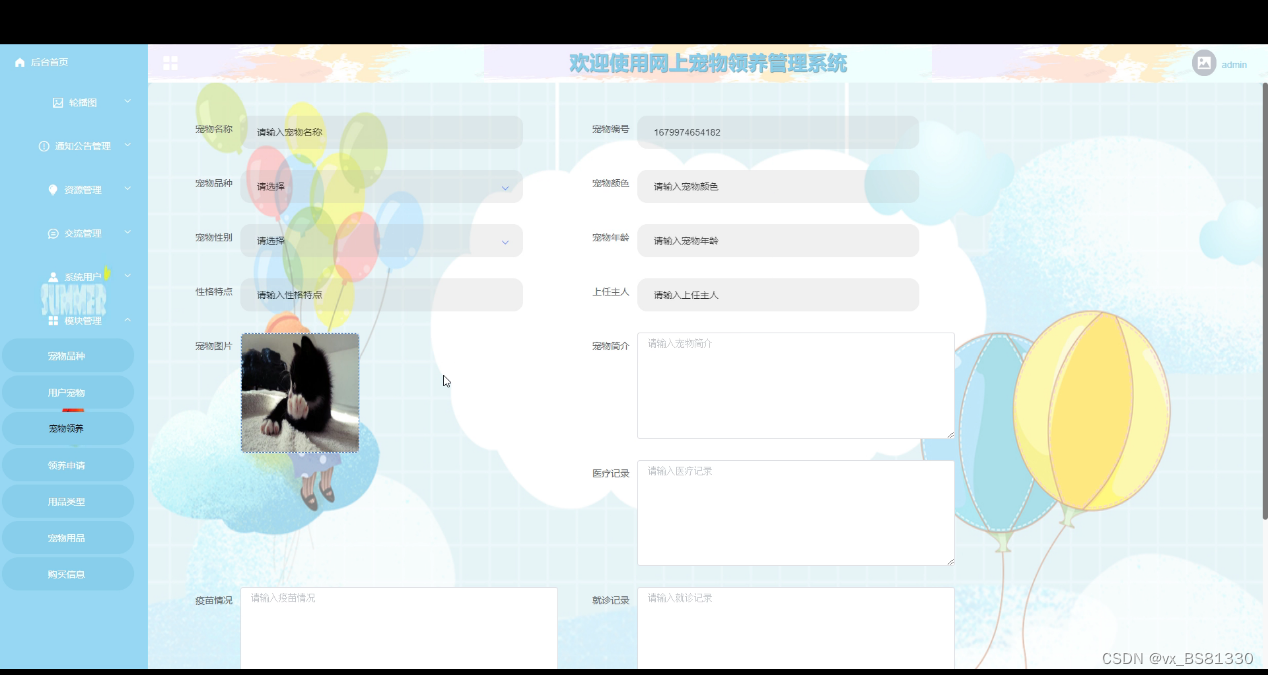Click the page vertical scrollbar
The width and height of the screenshot is (1268, 675).
(x=1264, y=300)
